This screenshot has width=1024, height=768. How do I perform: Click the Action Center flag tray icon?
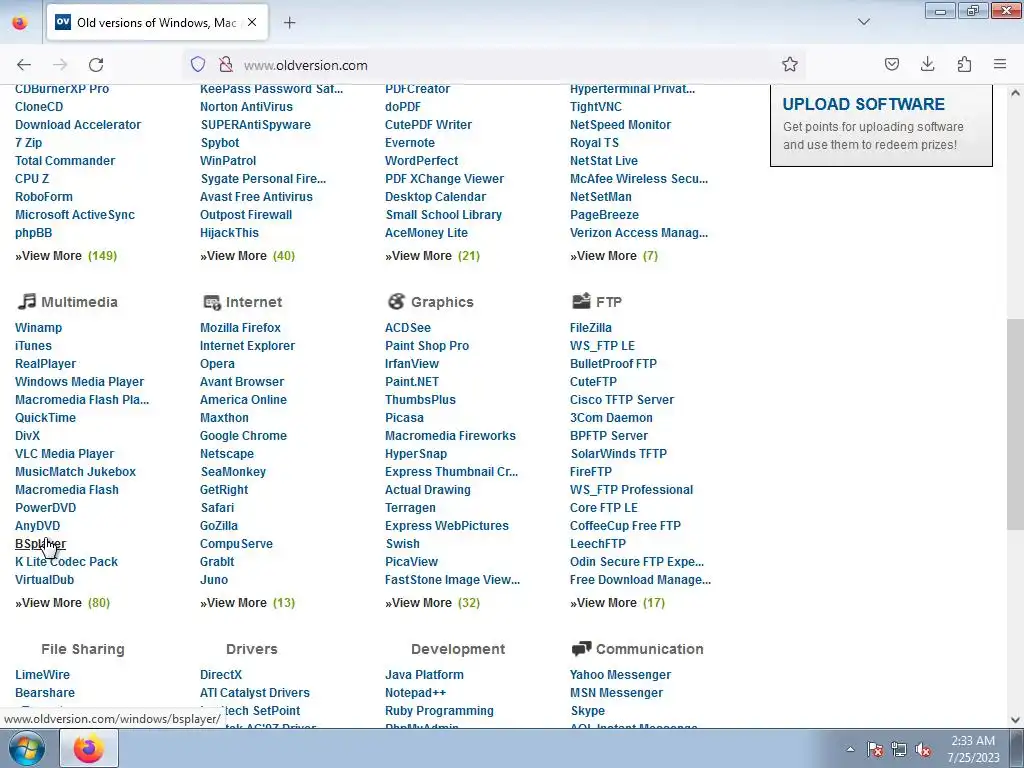[x=874, y=749]
